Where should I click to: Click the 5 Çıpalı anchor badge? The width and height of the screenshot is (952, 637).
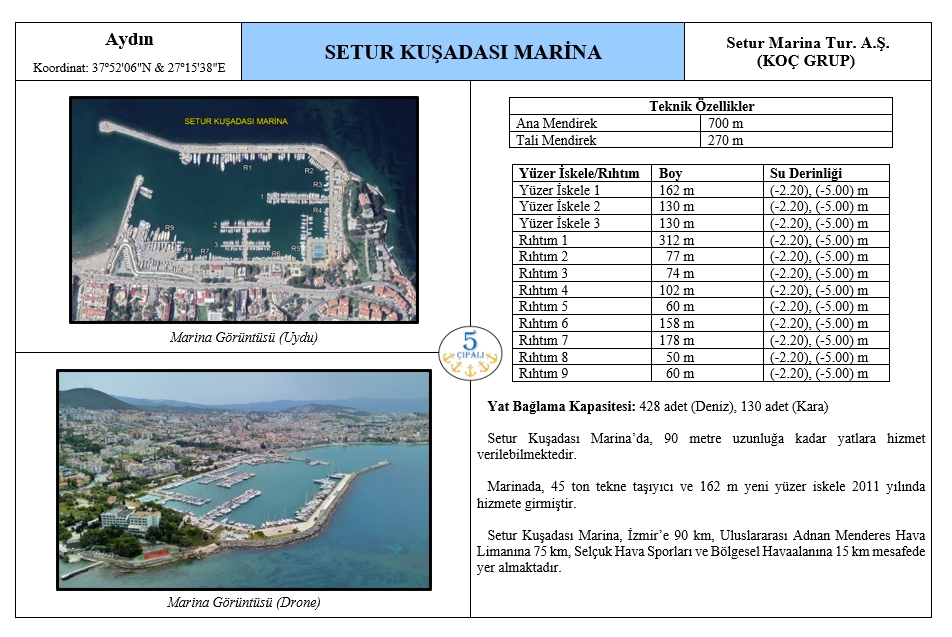coord(470,353)
